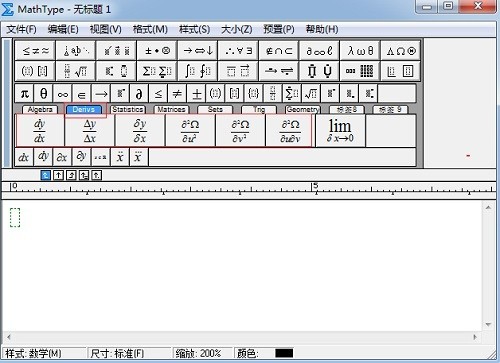Insert the Δy/Δx expression
Screen dimensions: 500x363
90,131
